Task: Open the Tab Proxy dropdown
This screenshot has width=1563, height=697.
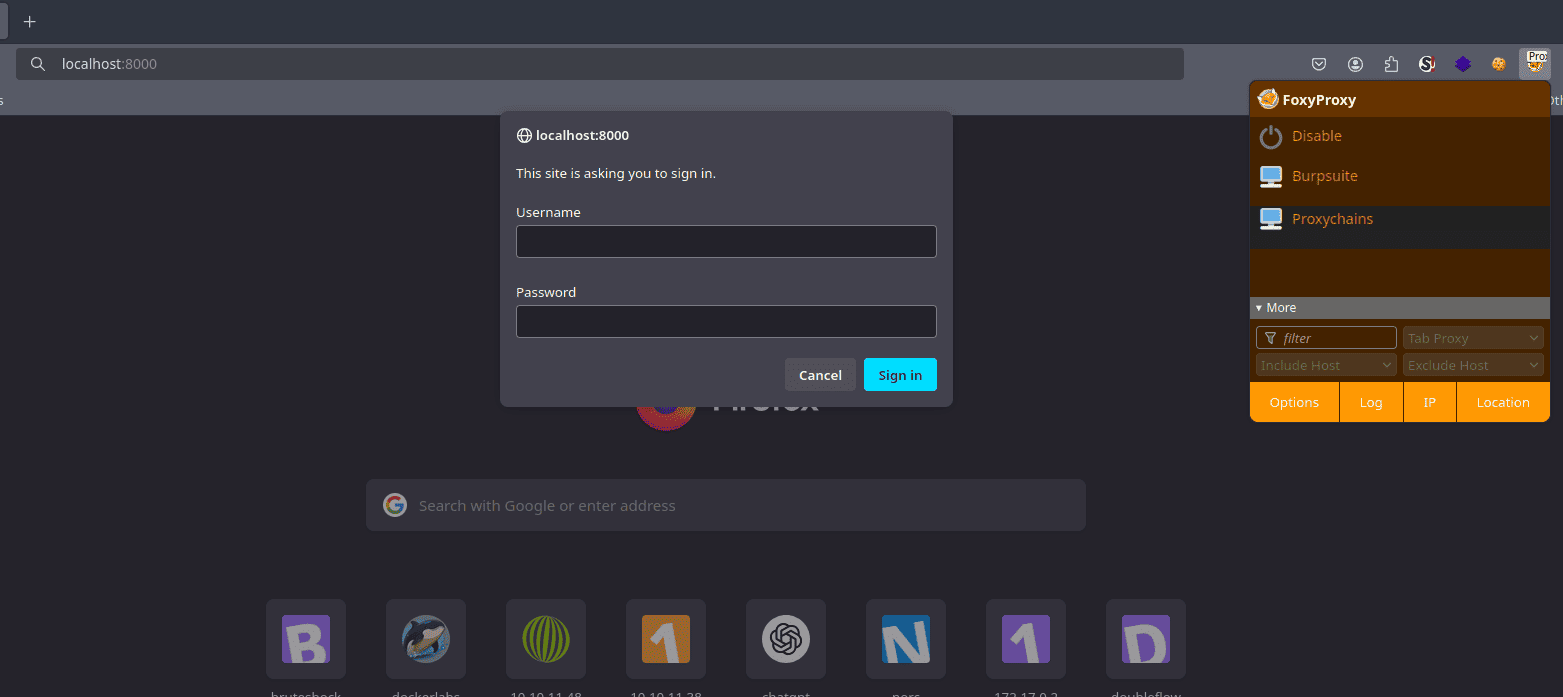Action: (x=1472, y=339)
